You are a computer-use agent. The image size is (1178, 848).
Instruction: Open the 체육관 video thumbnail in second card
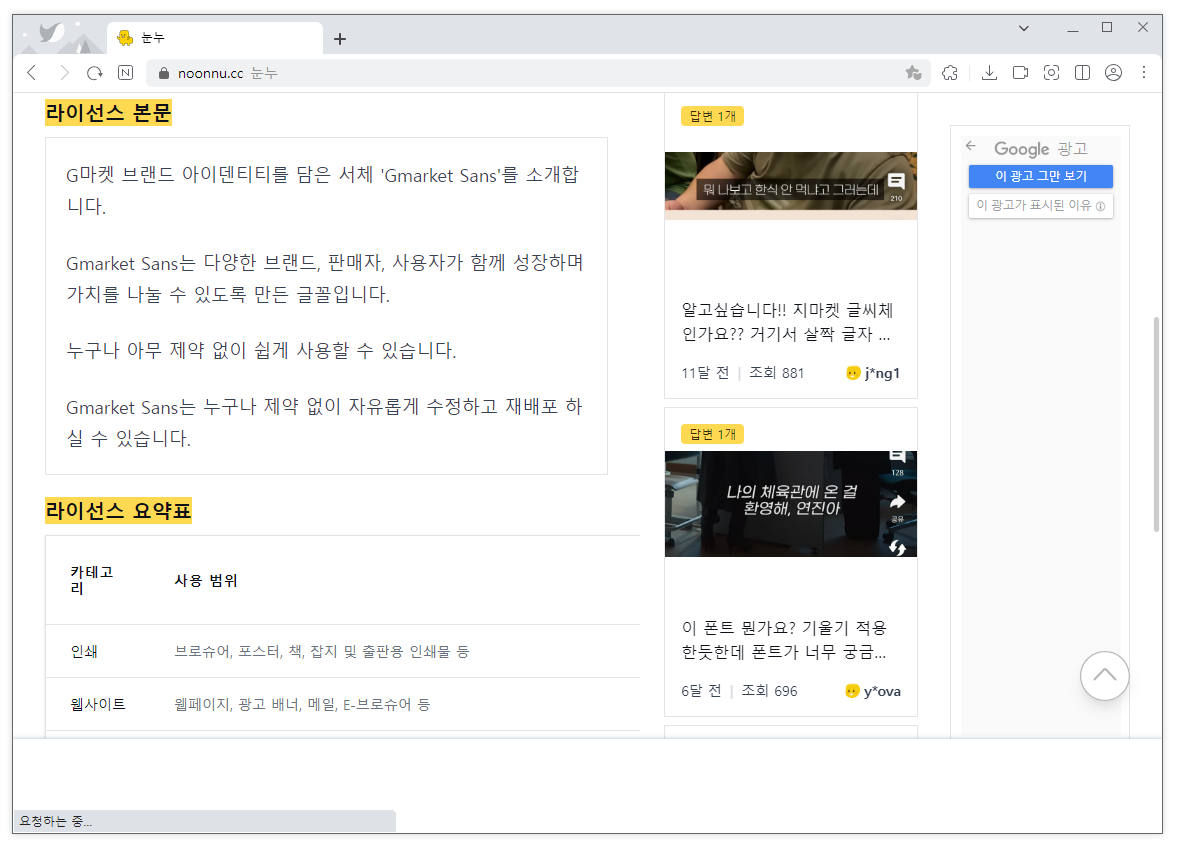point(790,504)
